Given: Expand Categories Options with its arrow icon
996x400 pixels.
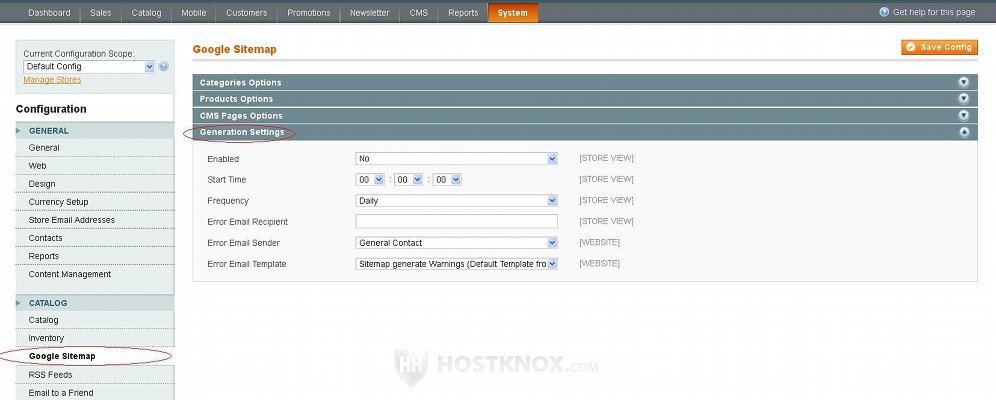Looking at the screenshot, I should click(964, 82).
